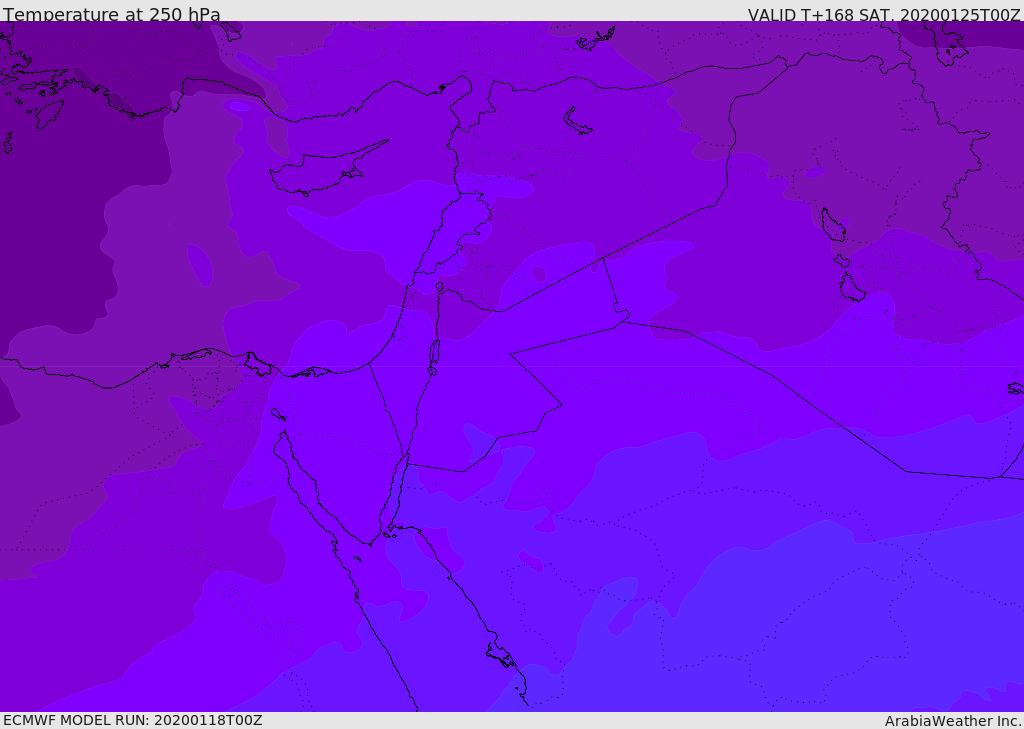1024x729 pixels.
Task: Click the 'ArabiaWeather Inc' credit text
Action: [953, 721]
